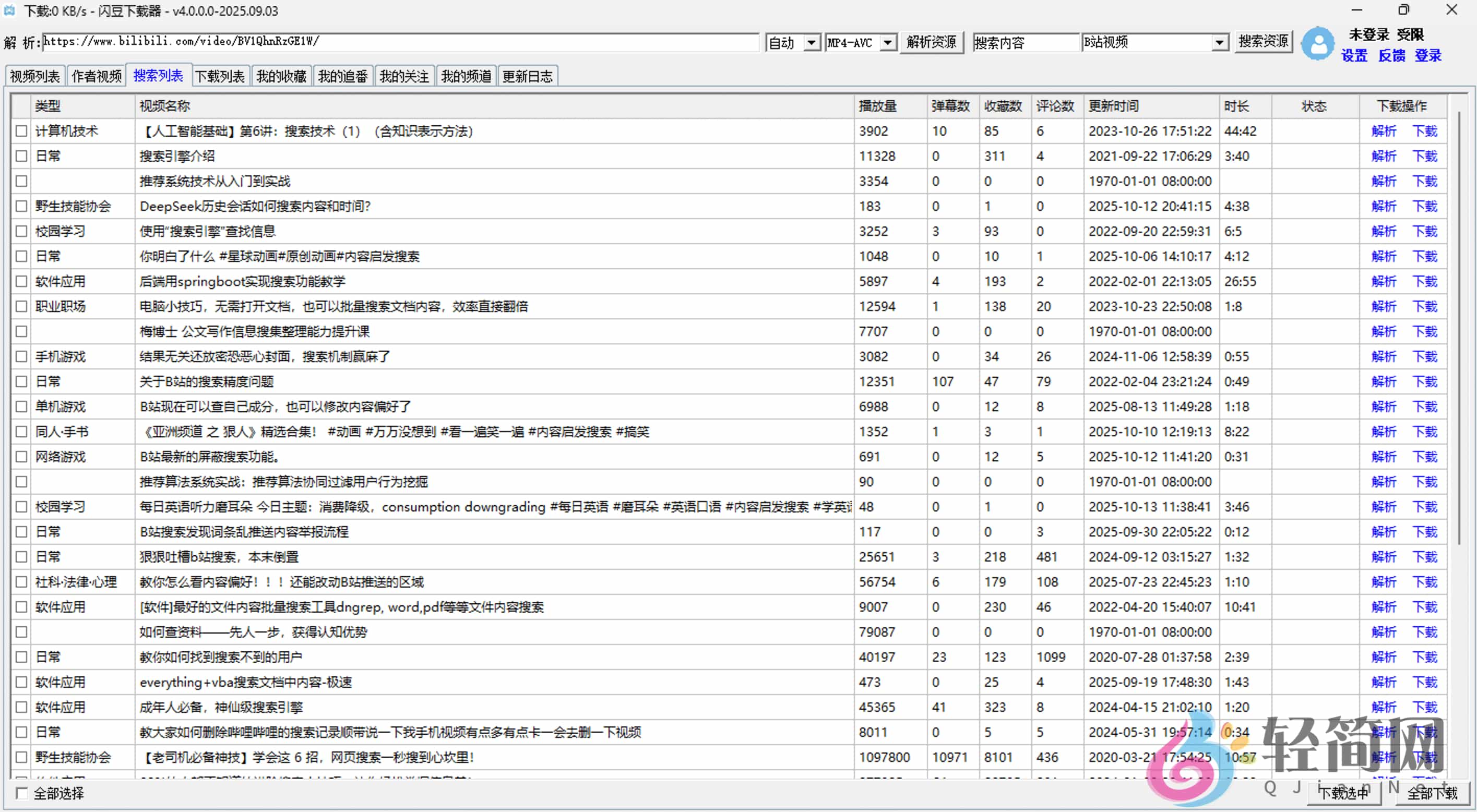1477x812 pixels.
Task: Switch to the 下载列表 tab
Action: click(x=220, y=75)
